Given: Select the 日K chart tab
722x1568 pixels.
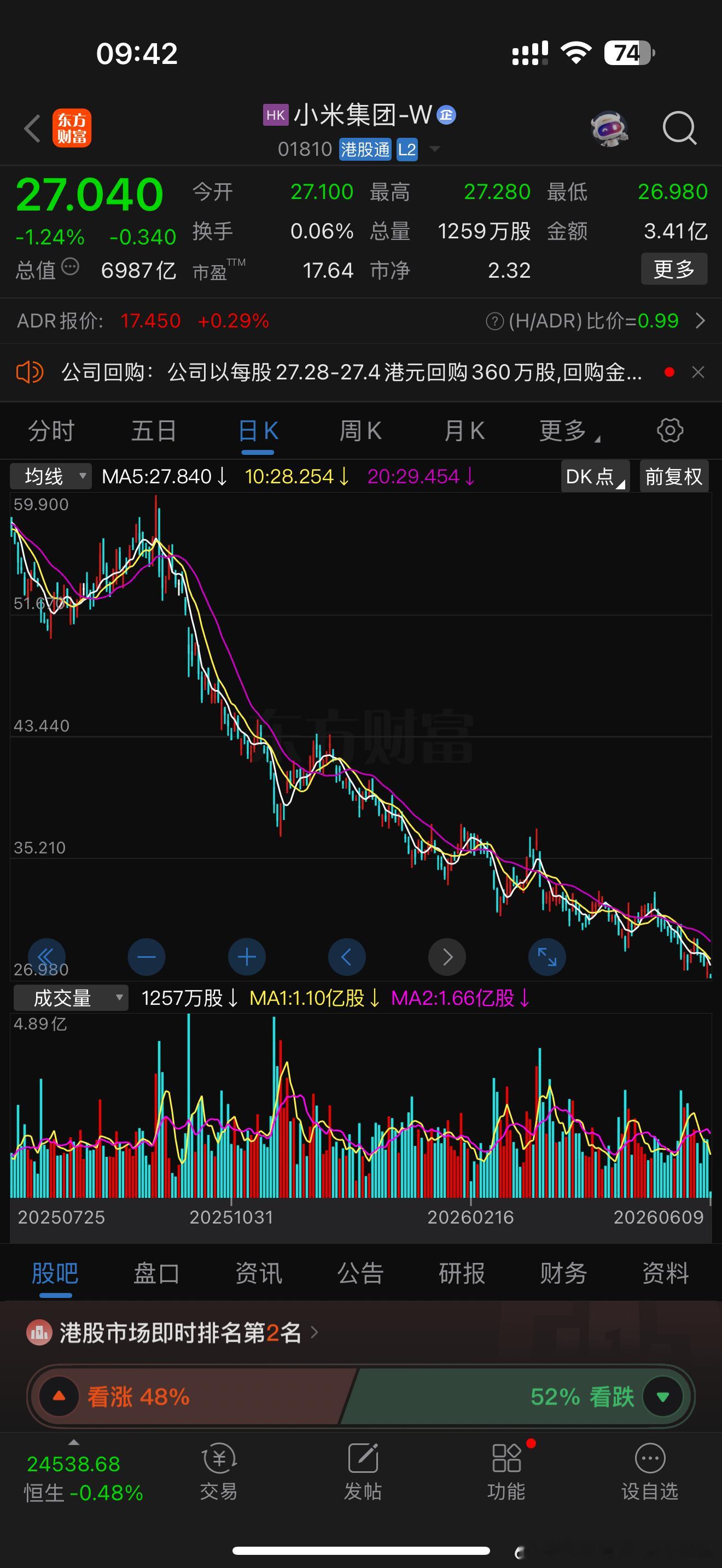Looking at the screenshot, I should pos(258,430).
